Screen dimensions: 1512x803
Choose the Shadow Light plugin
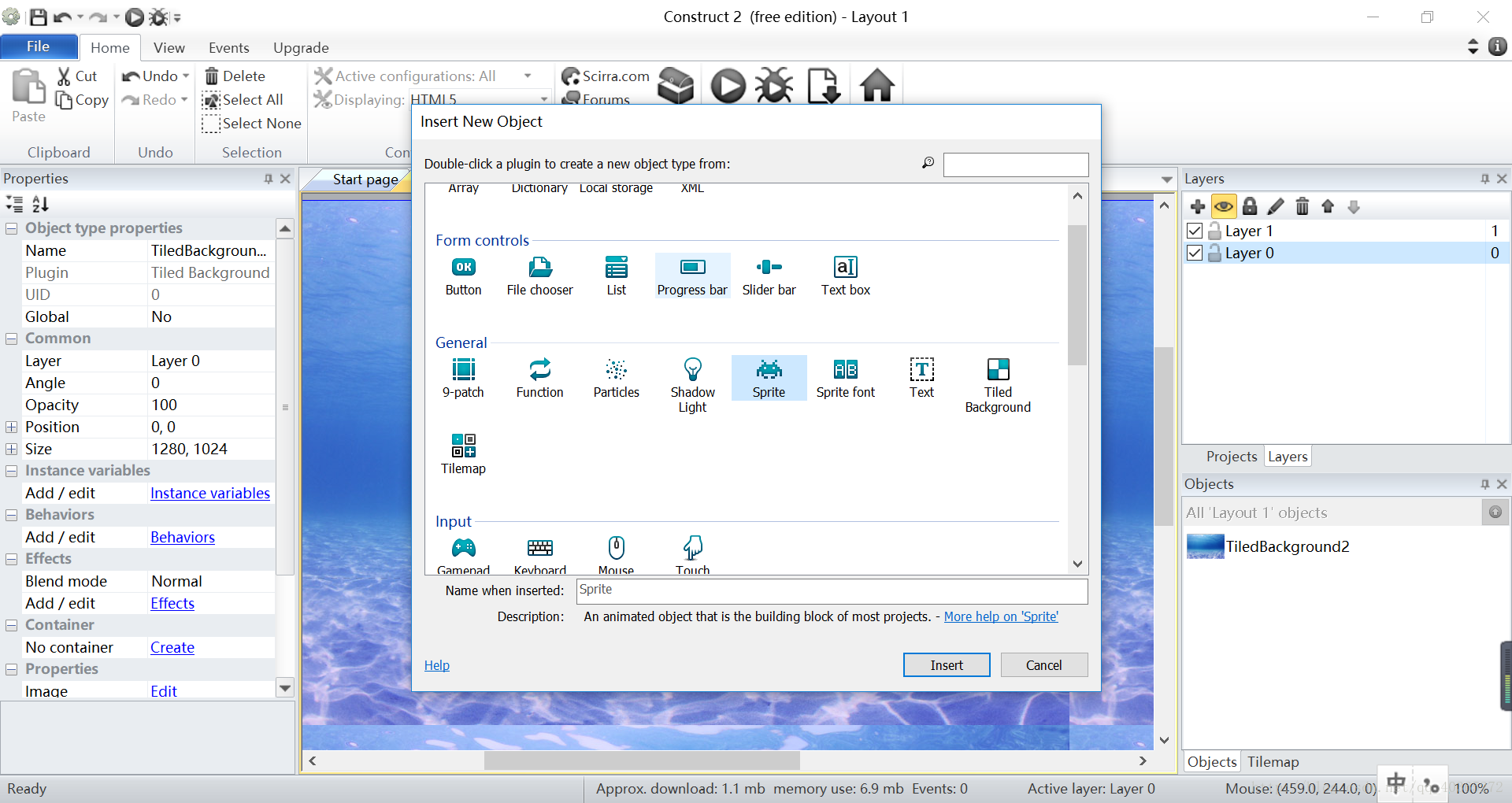point(692,385)
